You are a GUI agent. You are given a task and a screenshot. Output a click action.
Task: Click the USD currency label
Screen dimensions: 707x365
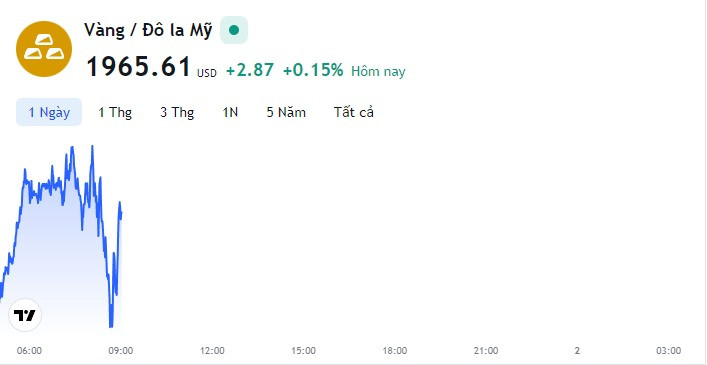[207, 73]
